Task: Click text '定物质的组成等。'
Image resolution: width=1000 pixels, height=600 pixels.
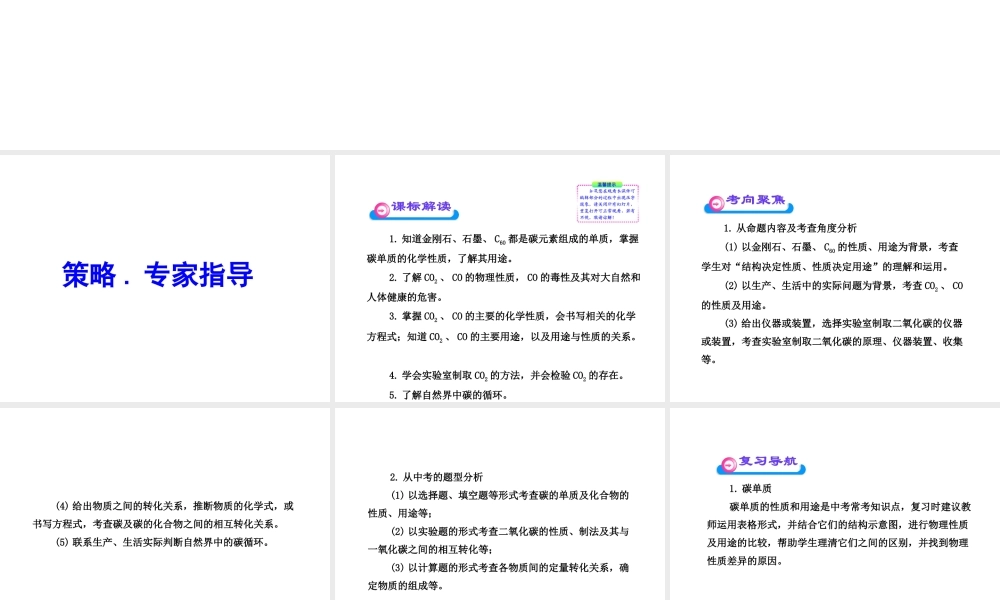Action: 406,585
